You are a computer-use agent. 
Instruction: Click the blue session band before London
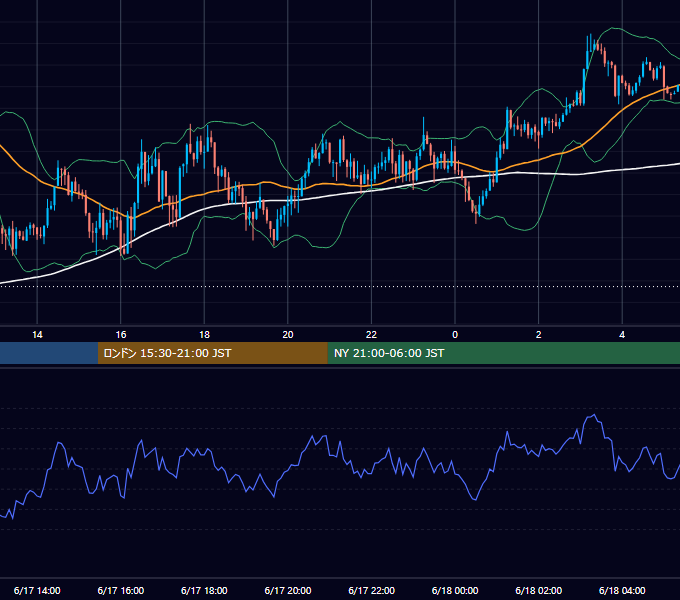(49, 353)
